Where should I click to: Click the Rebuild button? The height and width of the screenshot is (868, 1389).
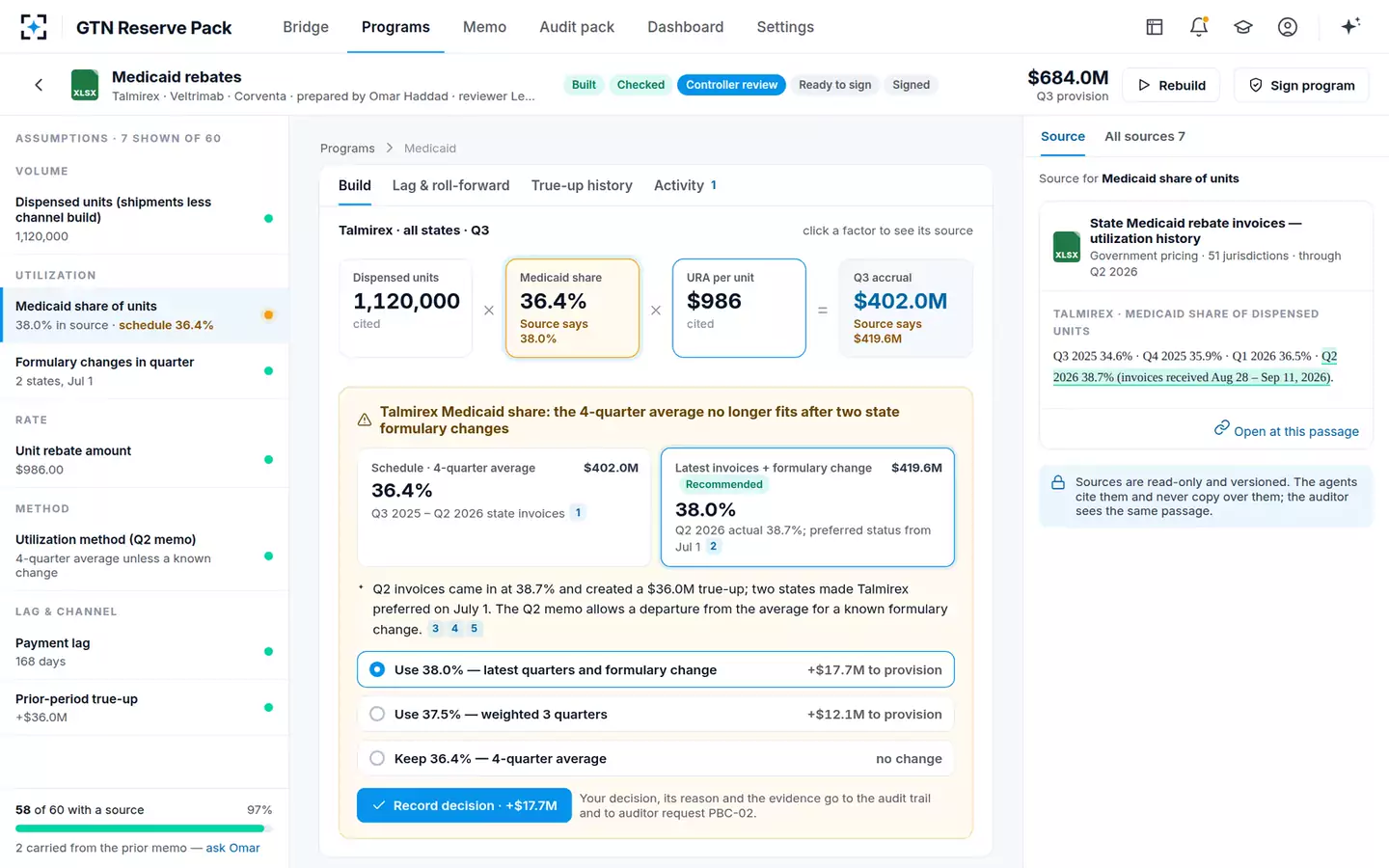pyautogui.click(x=1172, y=85)
